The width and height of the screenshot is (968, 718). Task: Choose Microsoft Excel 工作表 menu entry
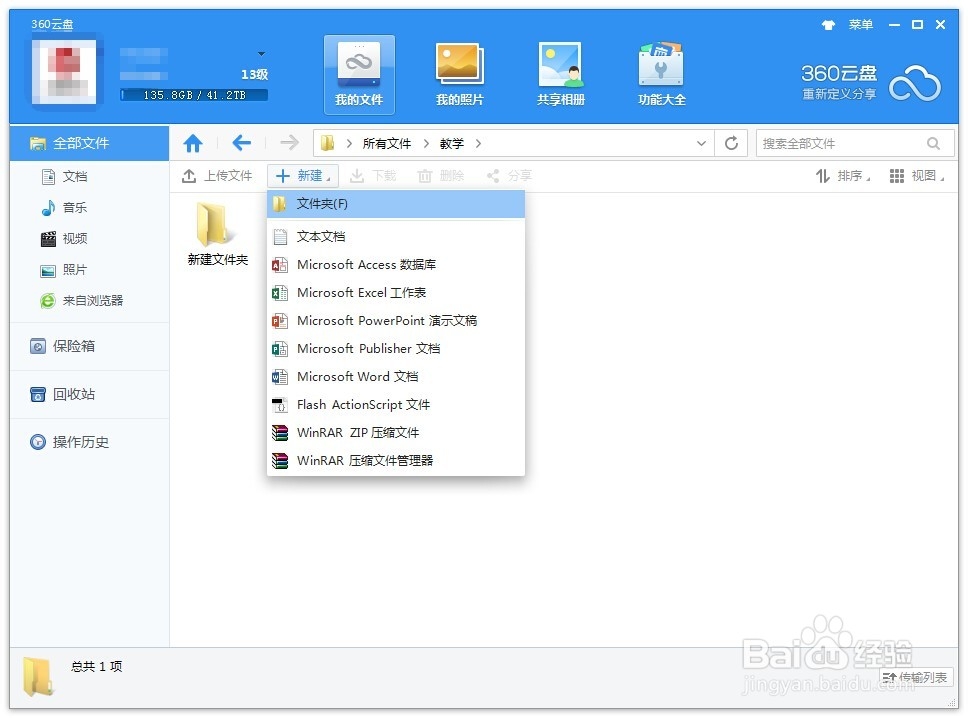(x=396, y=293)
